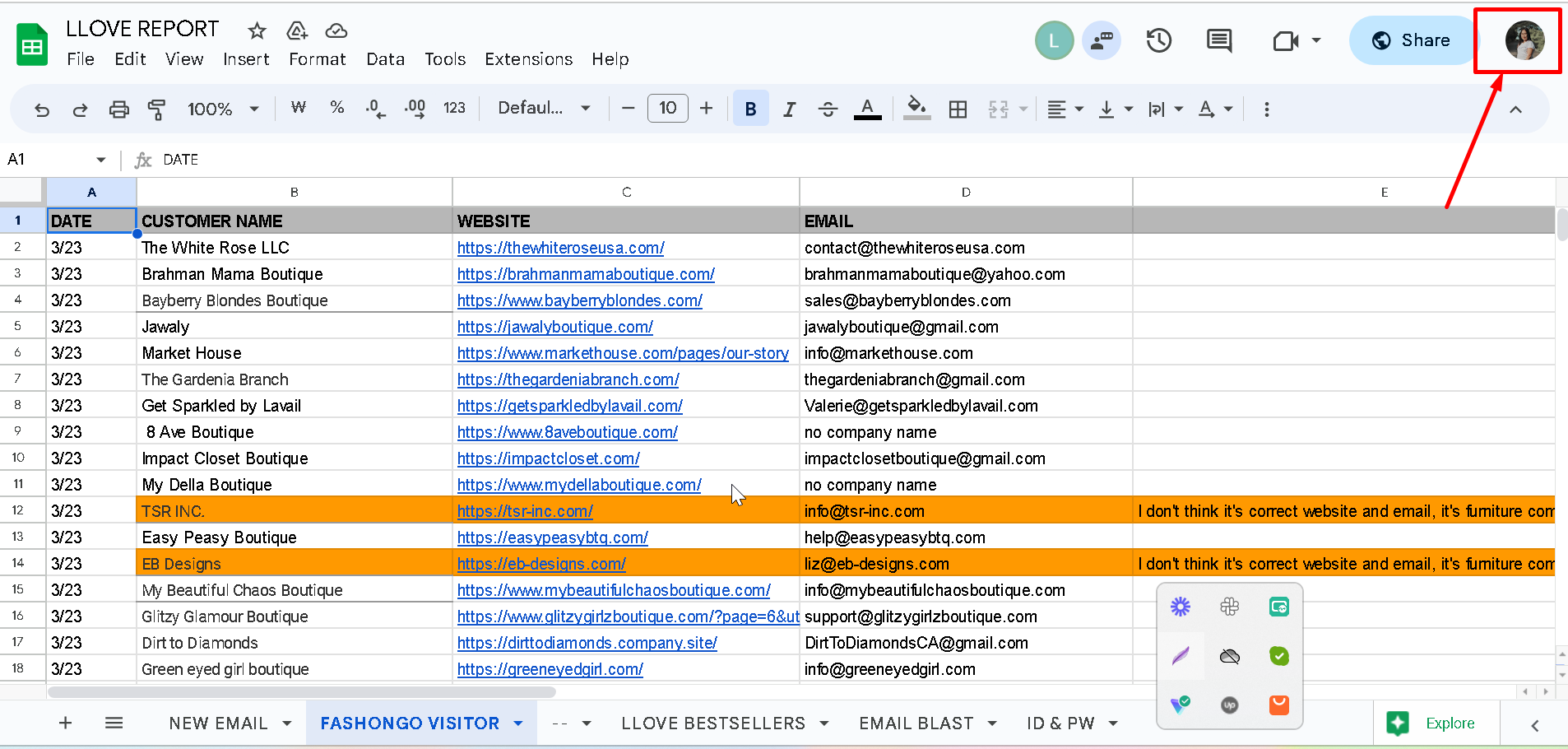The width and height of the screenshot is (1568, 749).
Task: Click the Share button
Action: coord(1411,40)
